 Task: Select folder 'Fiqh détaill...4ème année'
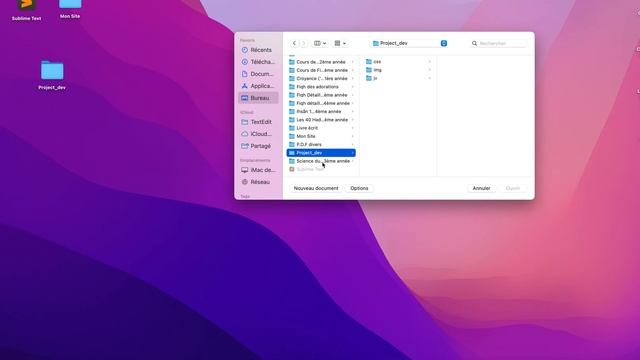pos(321,103)
